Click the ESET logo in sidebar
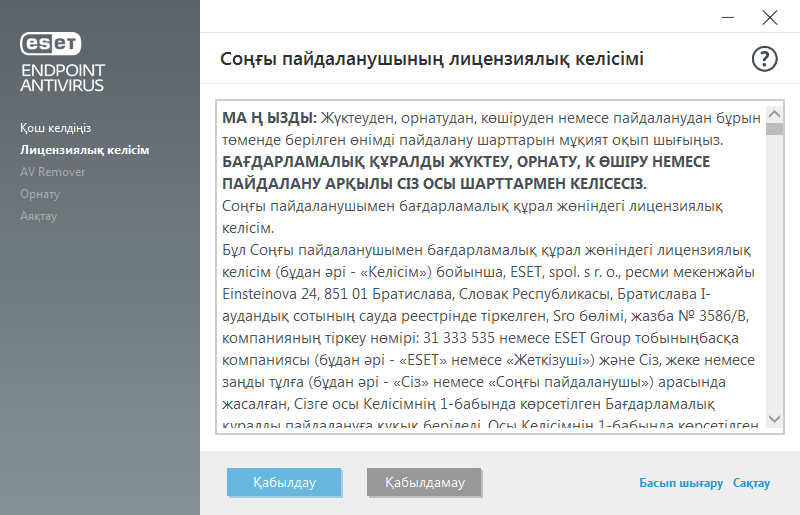 pyautogui.click(x=51, y=43)
